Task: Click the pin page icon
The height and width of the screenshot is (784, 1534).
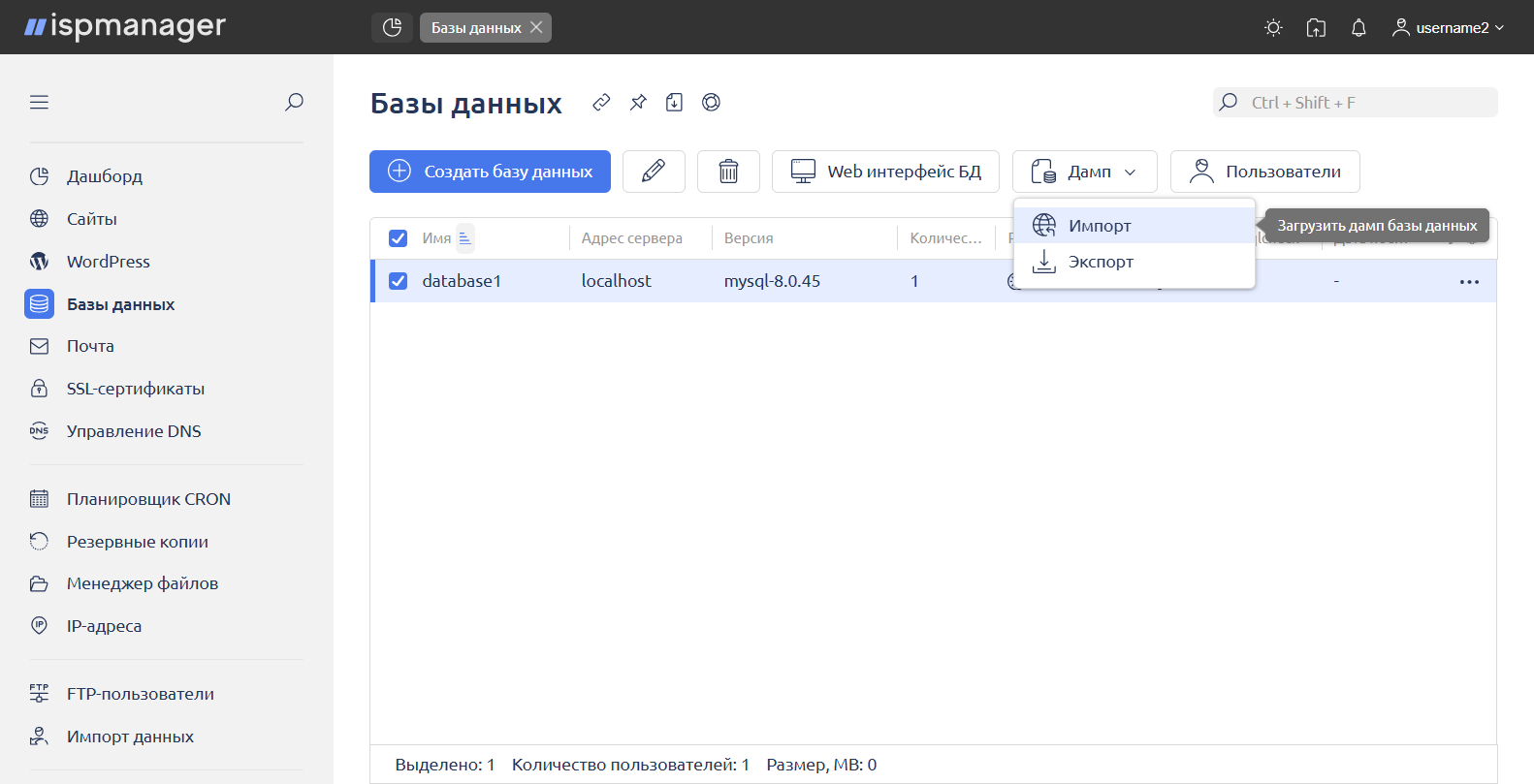Action: 638,103
